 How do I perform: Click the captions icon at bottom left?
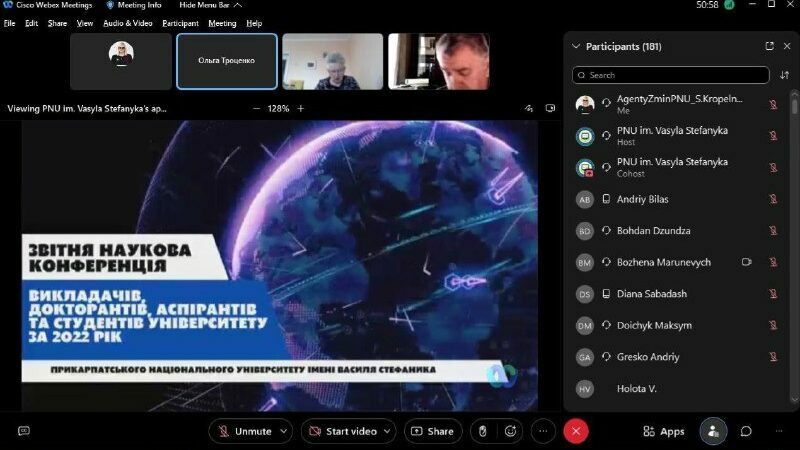point(24,431)
